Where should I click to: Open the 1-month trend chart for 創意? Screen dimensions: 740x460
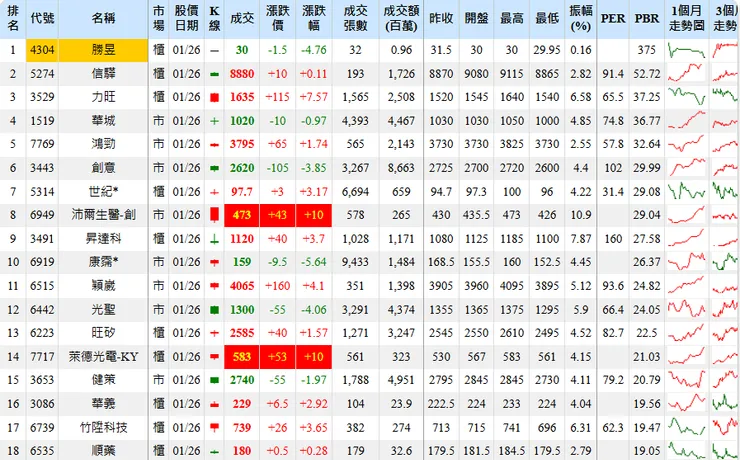(687, 168)
